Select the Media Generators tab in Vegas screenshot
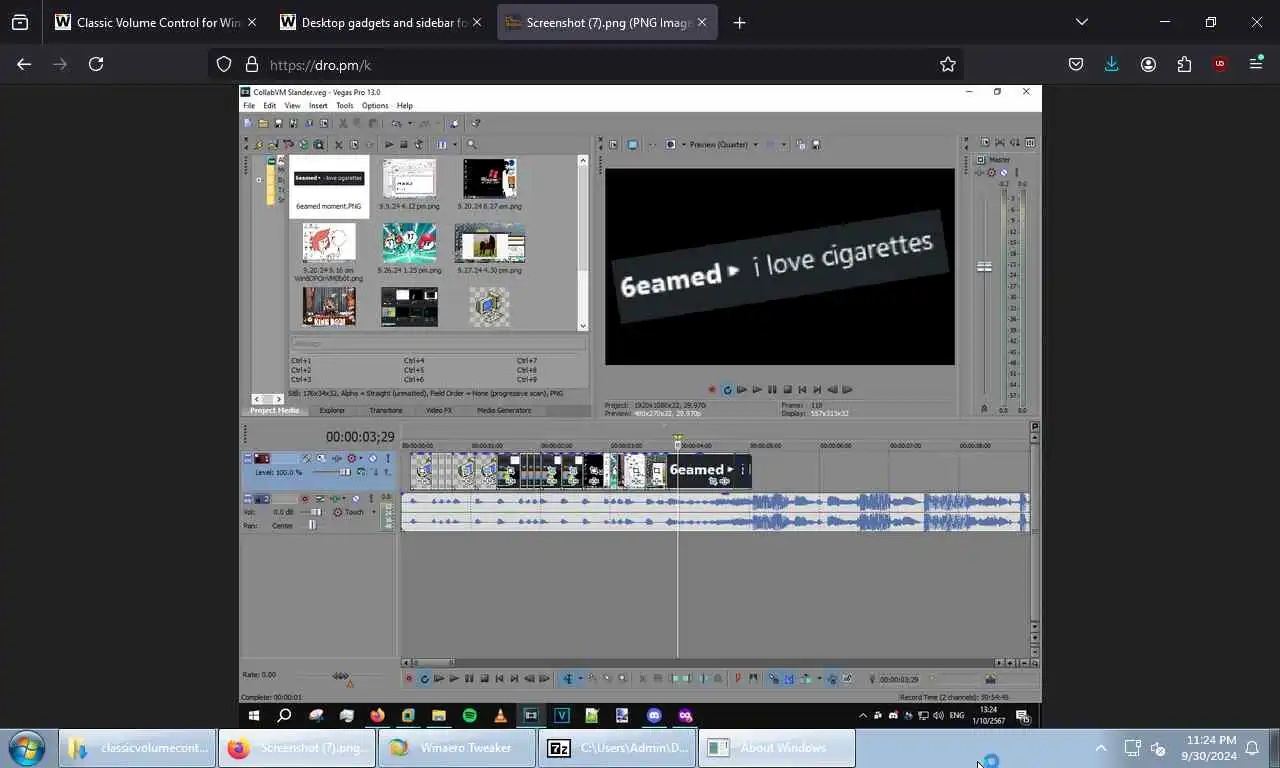Viewport: 1280px width, 768px height. [x=504, y=410]
